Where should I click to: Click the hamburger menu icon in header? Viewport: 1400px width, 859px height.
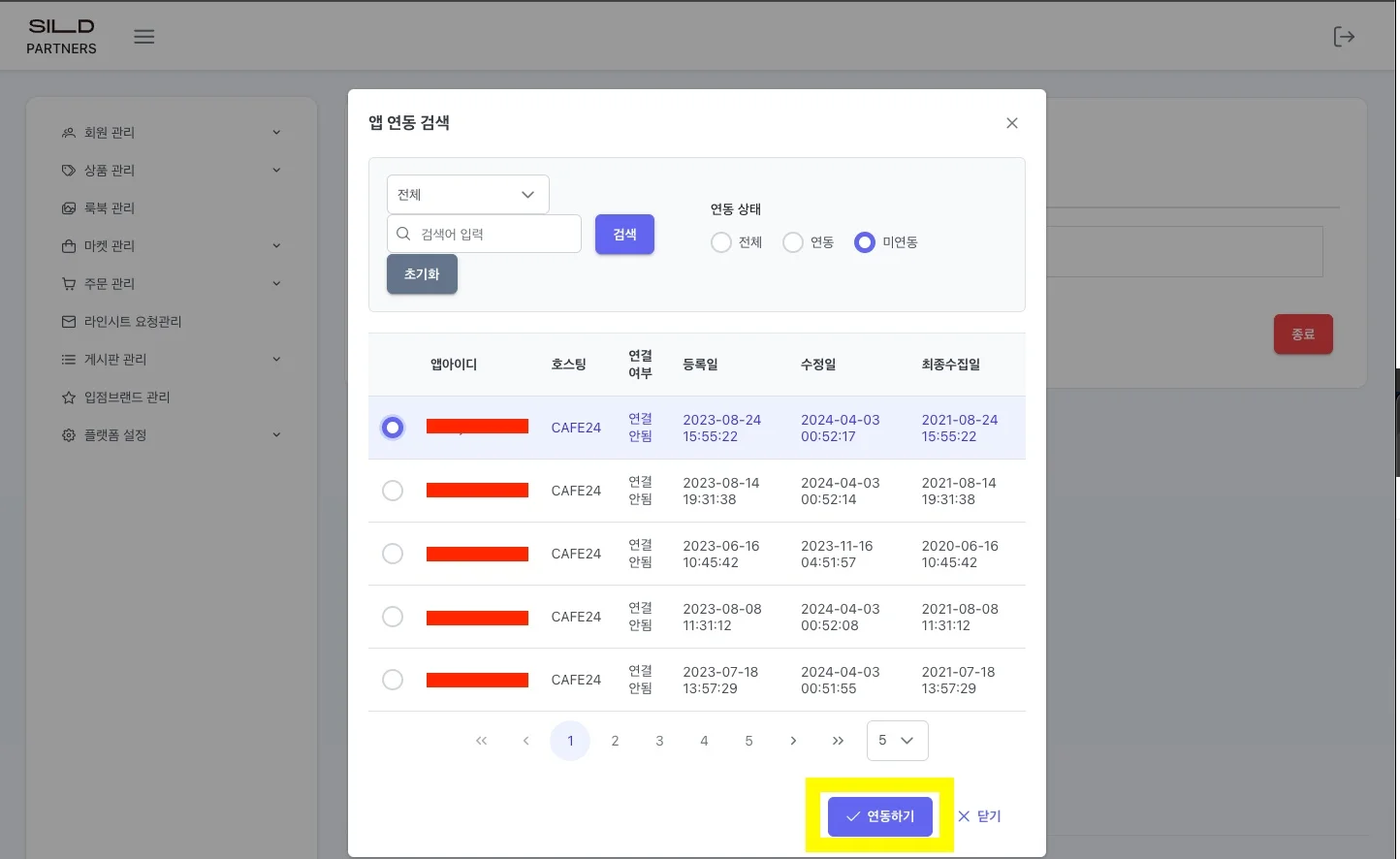click(x=144, y=37)
